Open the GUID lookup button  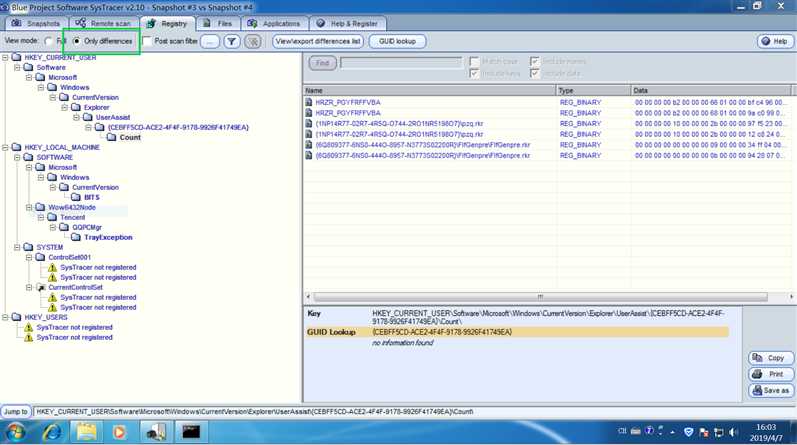(397, 41)
